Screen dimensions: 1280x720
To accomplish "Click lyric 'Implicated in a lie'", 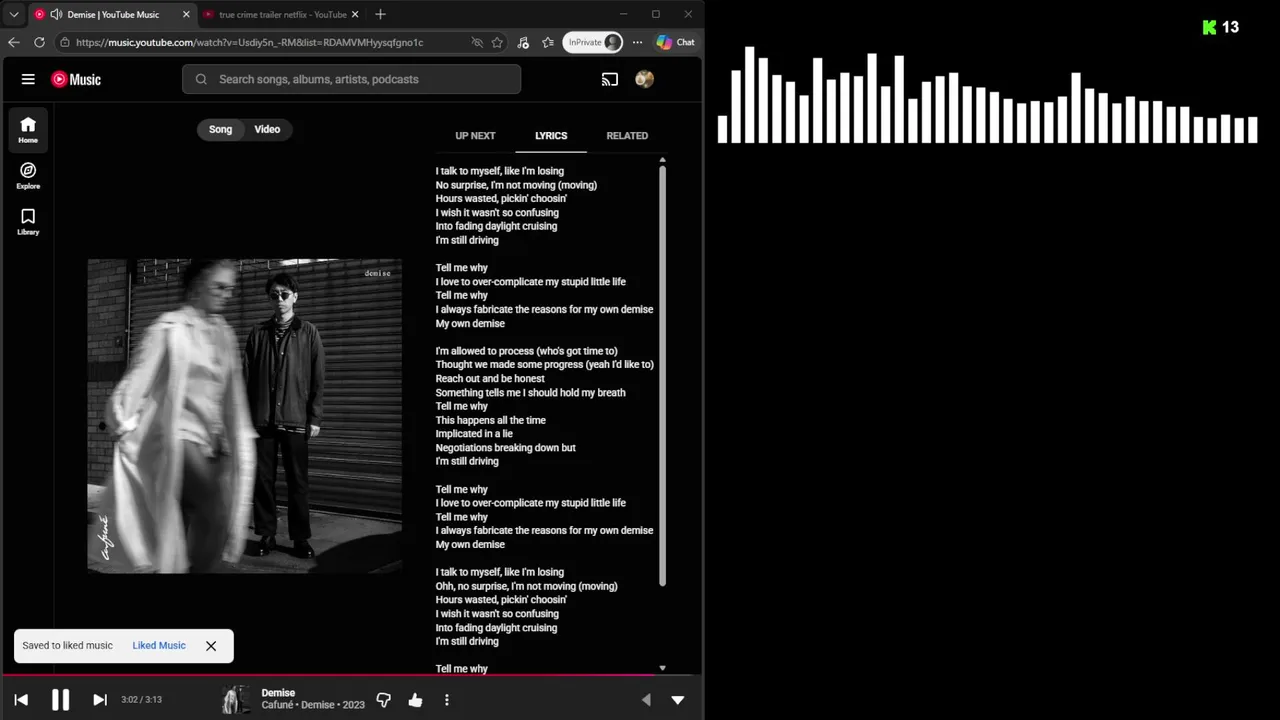I will 474,434.
